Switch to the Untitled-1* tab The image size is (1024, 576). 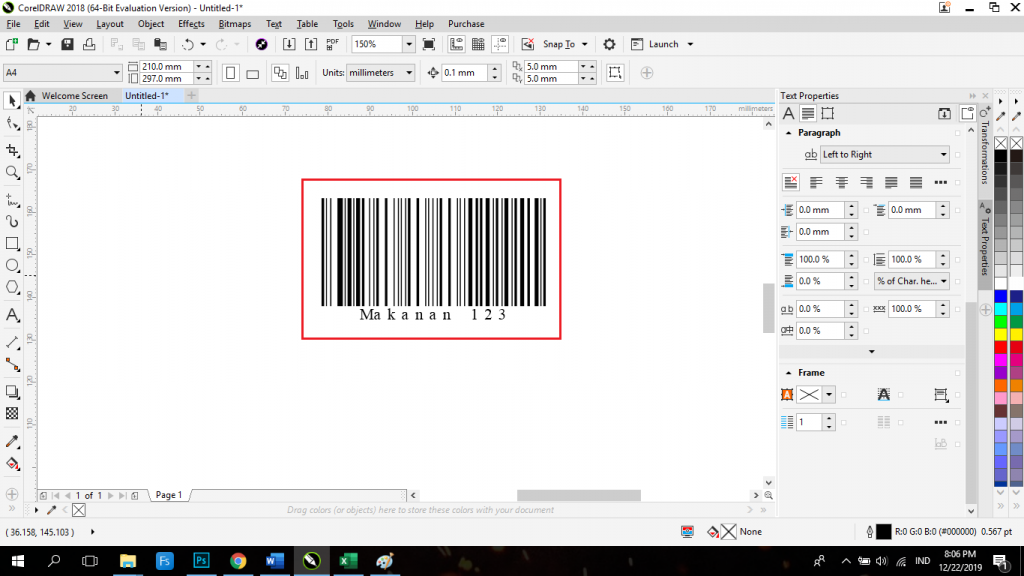click(147, 95)
